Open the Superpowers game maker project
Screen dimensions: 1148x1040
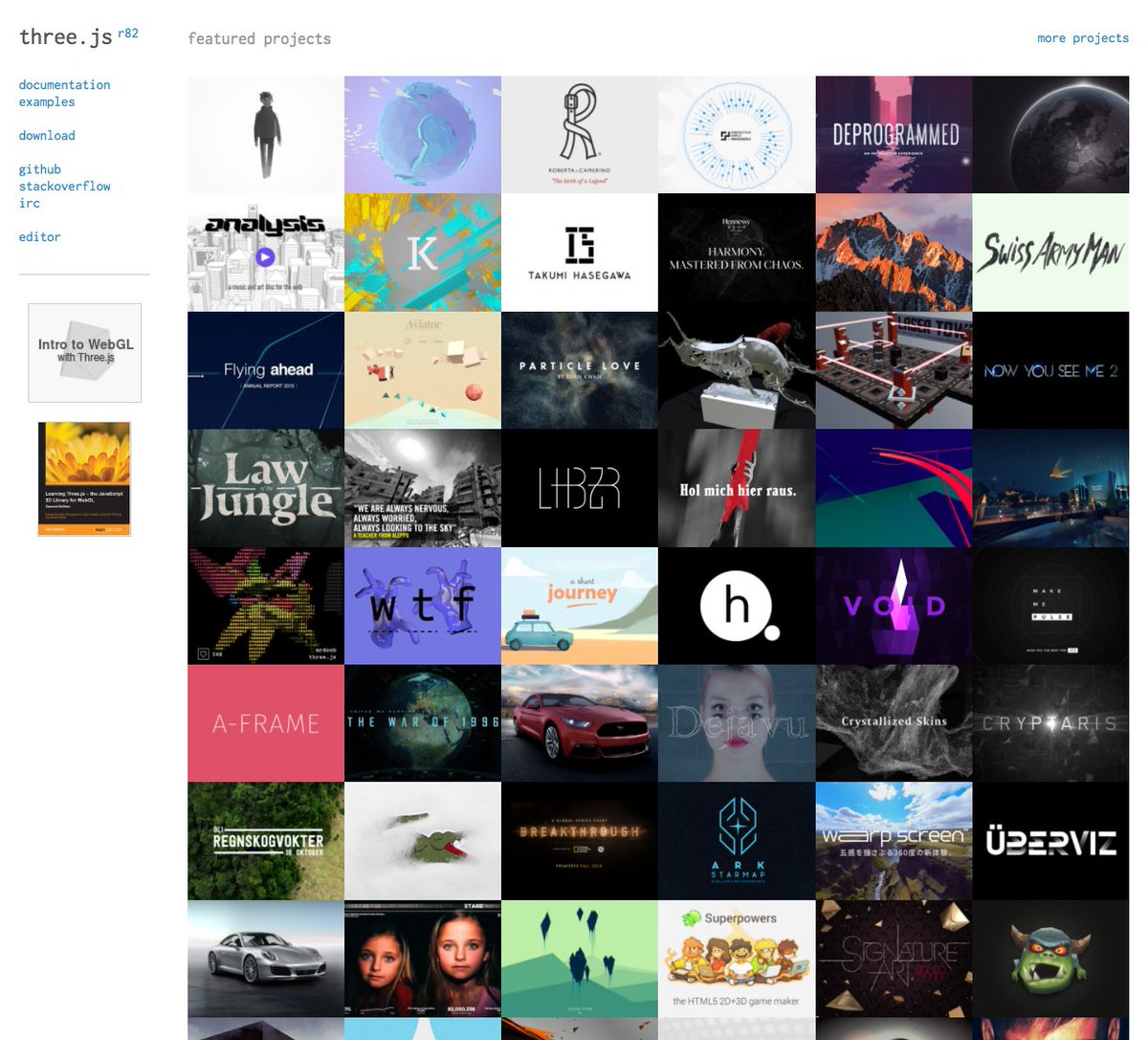tap(737, 959)
